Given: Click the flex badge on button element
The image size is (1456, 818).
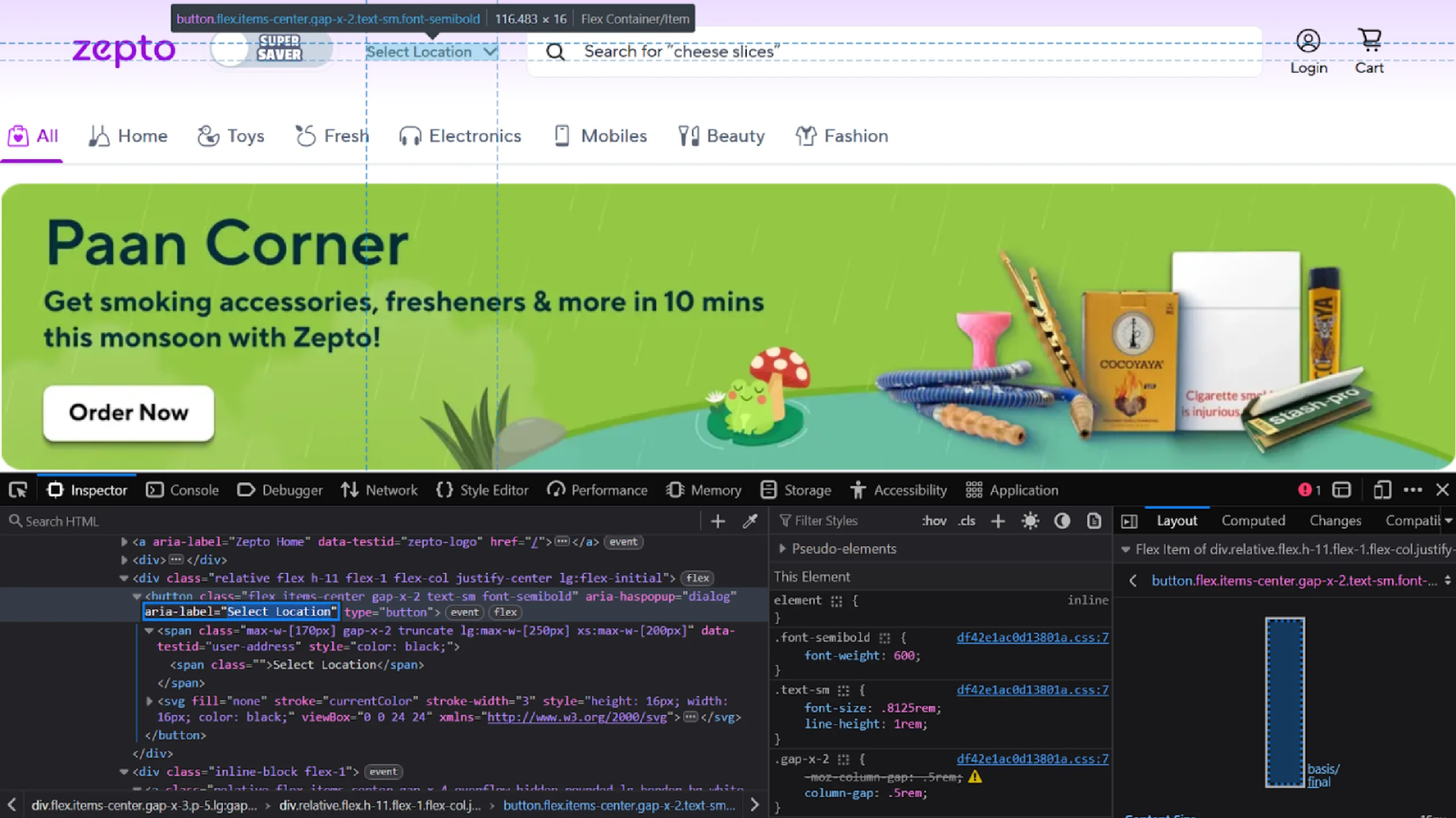Looking at the screenshot, I should pyautogui.click(x=505, y=612).
